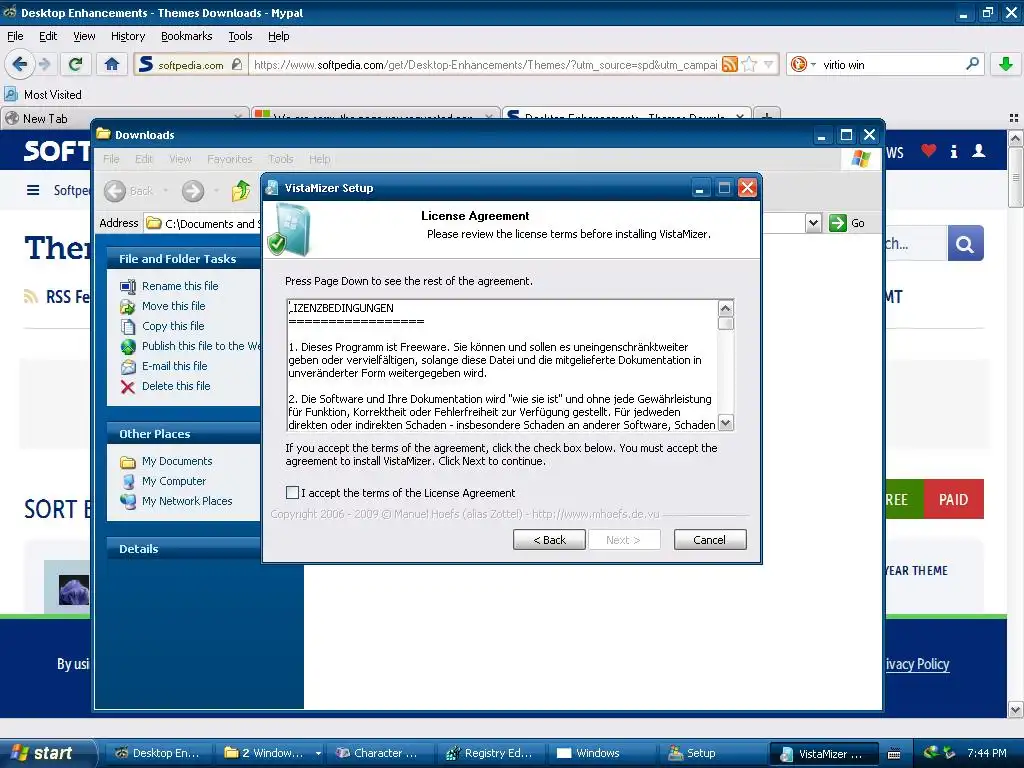Click Delete this file red X icon
This screenshot has width=1024, height=768.
pos(128,387)
